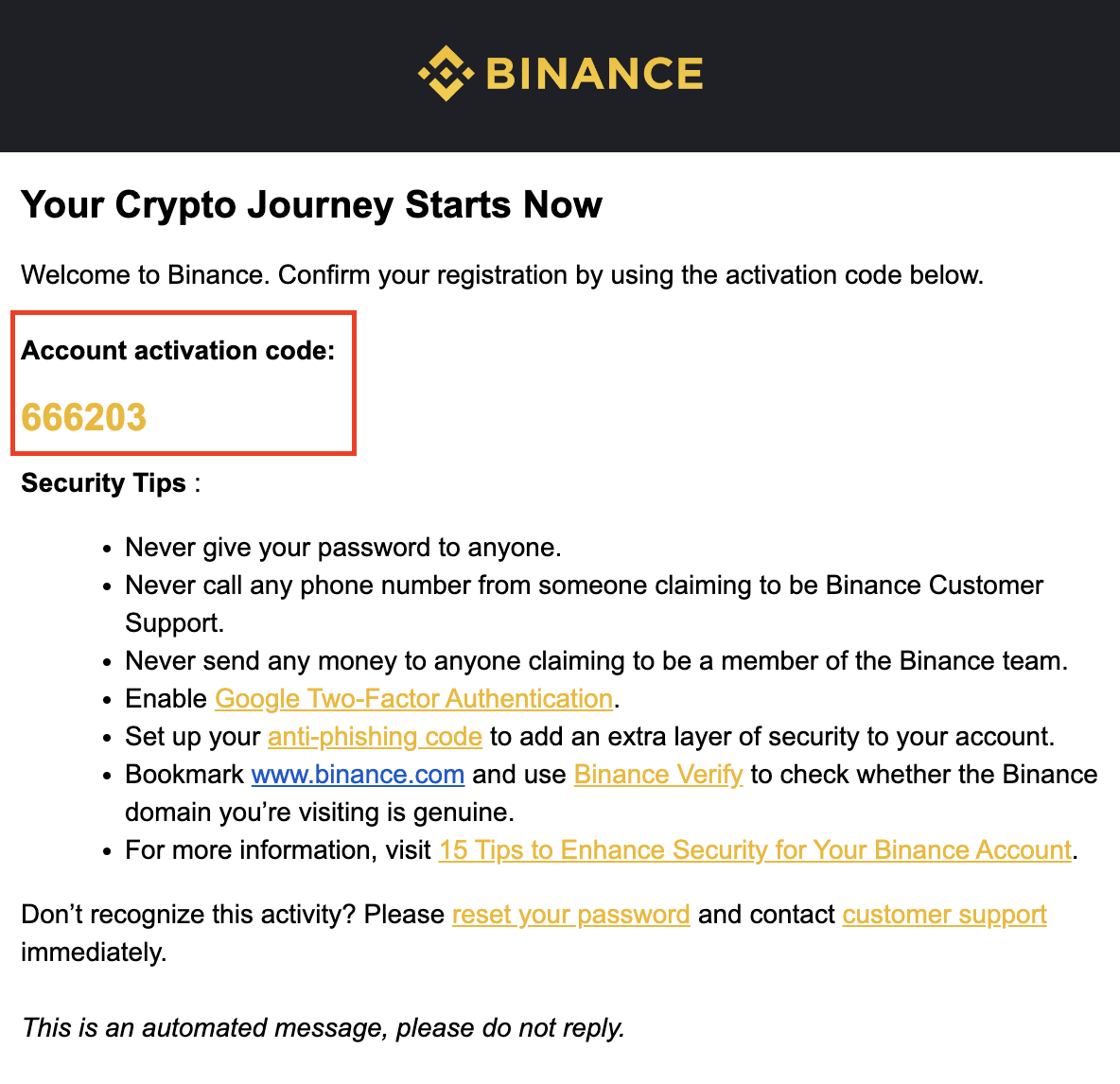
Task: Open Google Two-Factor Authentication link
Action: click(413, 698)
